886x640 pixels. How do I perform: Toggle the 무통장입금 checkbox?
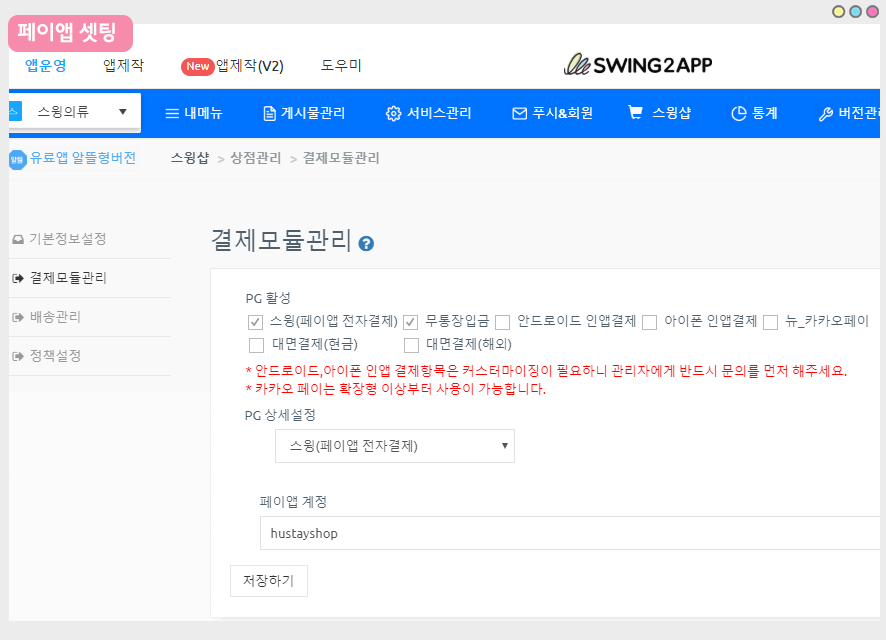[410, 322]
